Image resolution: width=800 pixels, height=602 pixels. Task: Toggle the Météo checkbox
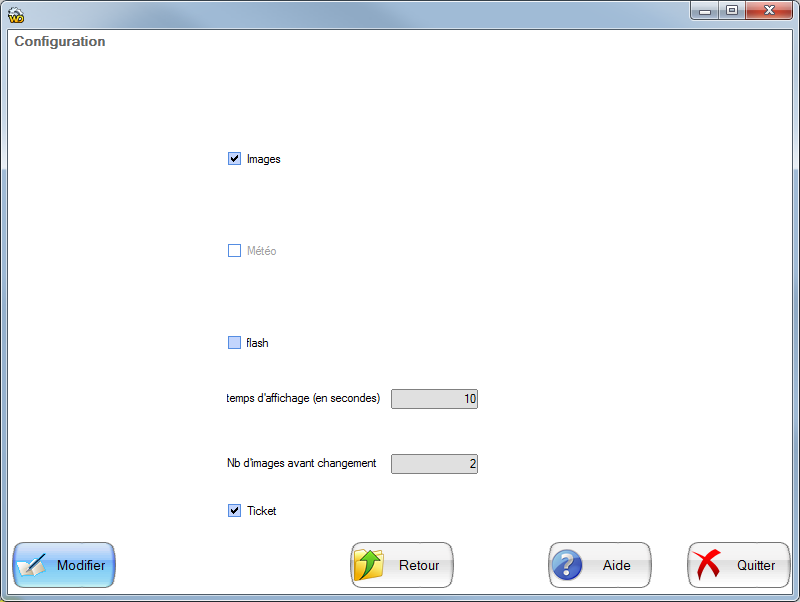click(x=235, y=251)
